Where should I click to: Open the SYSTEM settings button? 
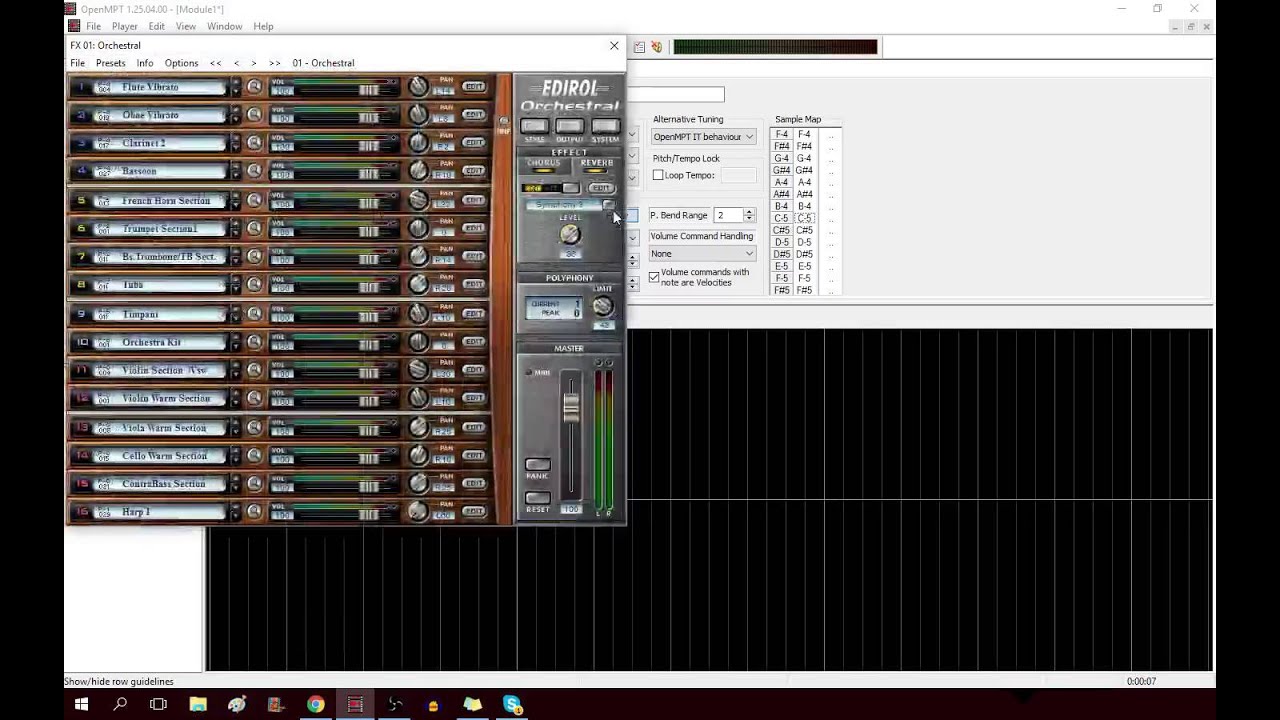605,126
